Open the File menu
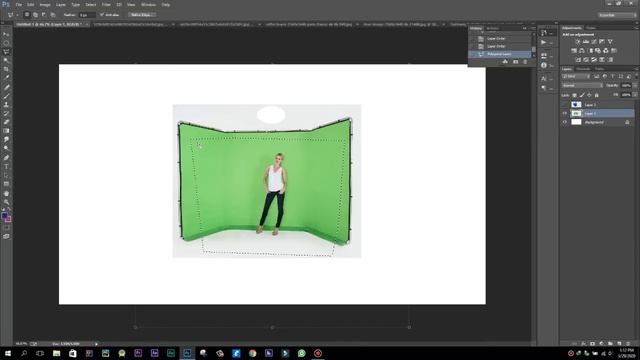The image size is (640, 360). click(x=18, y=4)
